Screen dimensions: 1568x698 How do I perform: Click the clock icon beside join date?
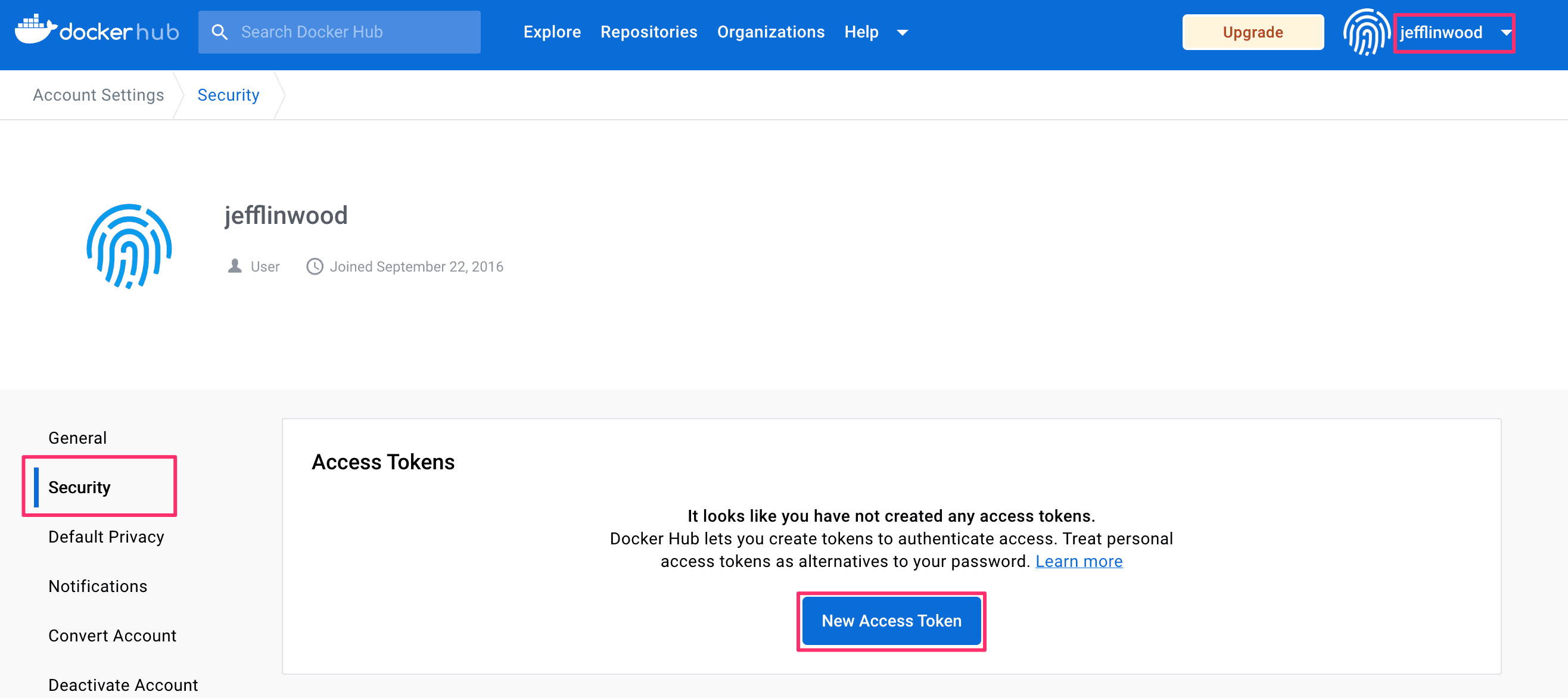314,267
